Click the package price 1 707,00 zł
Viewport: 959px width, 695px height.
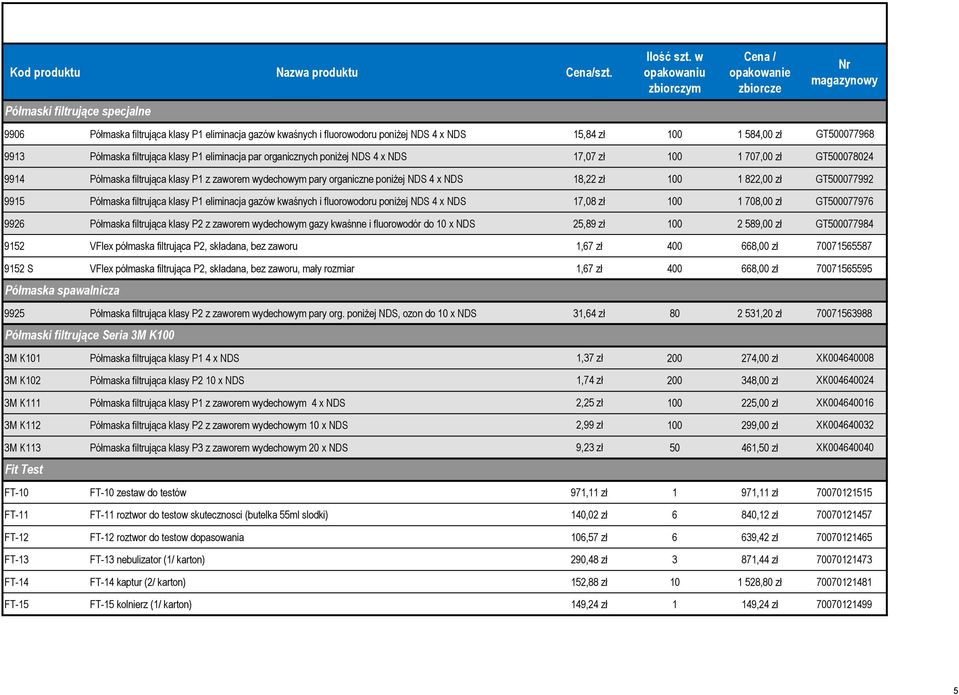coord(760,157)
